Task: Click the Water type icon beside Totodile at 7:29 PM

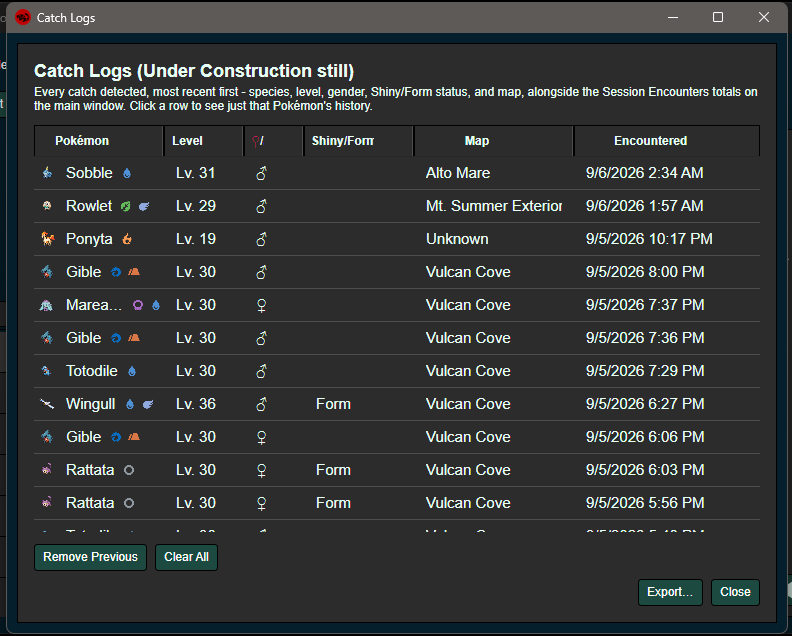Action: coord(132,371)
